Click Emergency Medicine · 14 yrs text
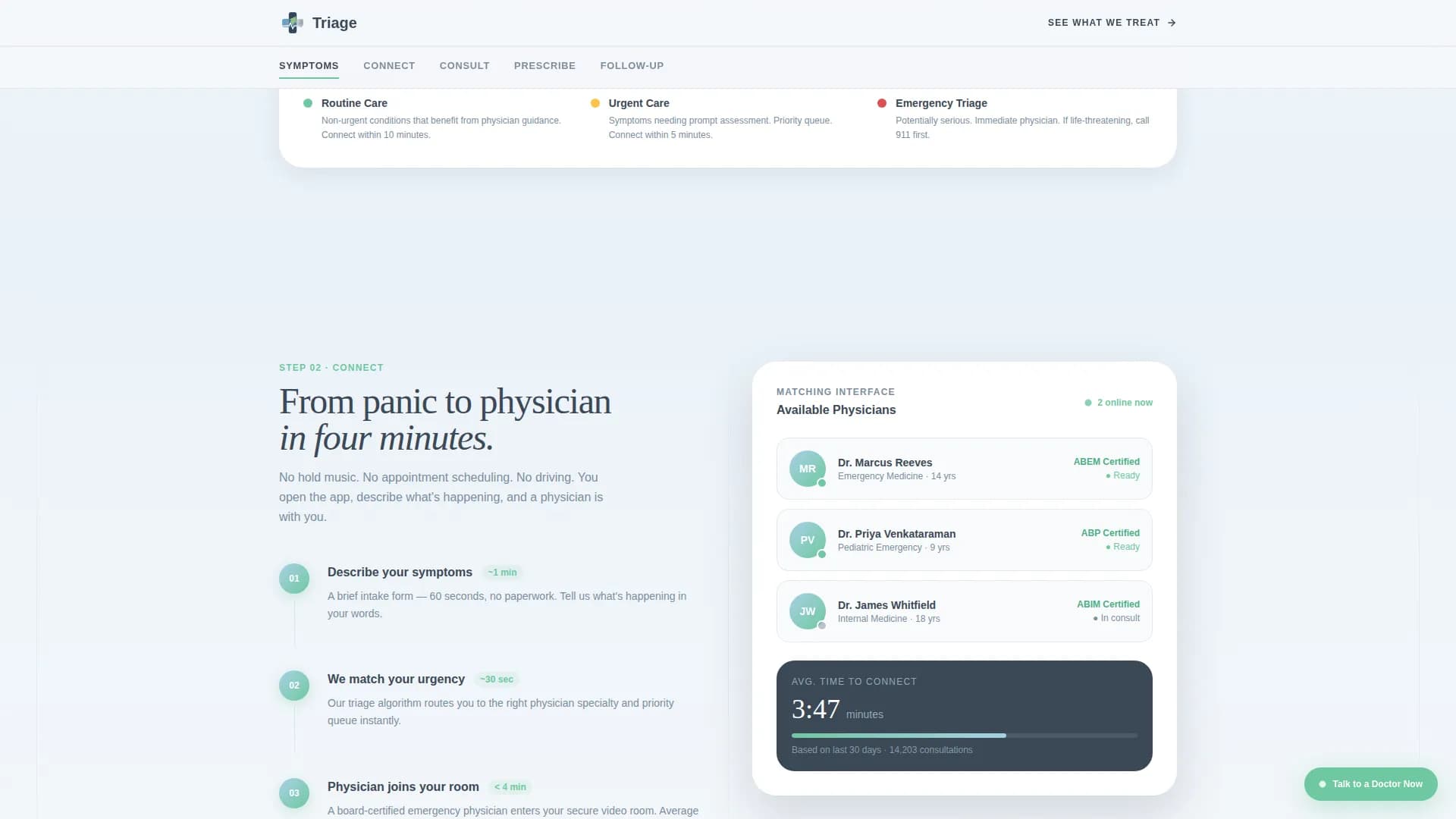 click(896, 476)
